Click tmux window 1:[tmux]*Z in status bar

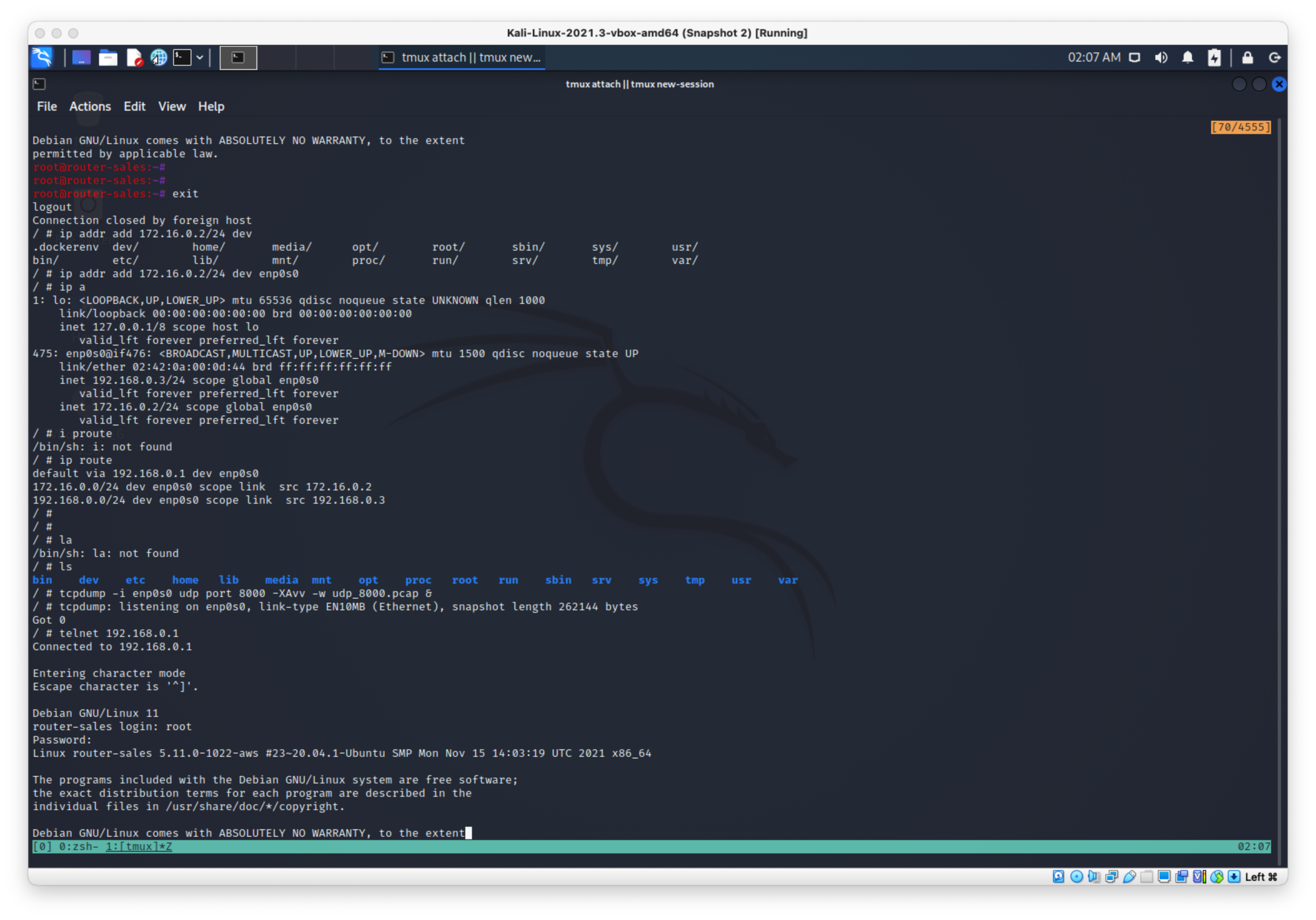(x=139, y=847)
